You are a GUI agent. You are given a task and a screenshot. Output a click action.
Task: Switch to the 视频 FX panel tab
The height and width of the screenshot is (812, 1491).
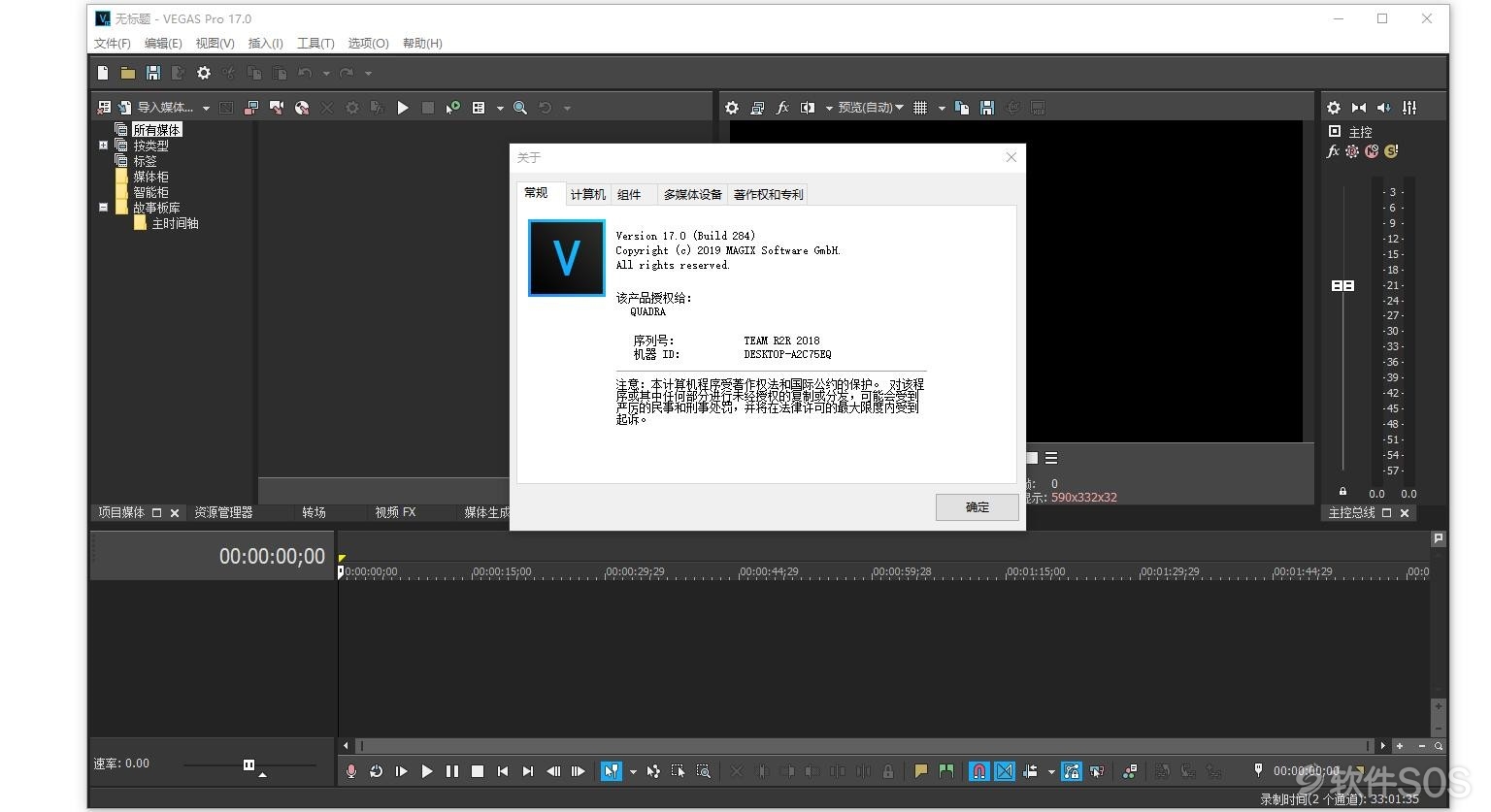395,512
